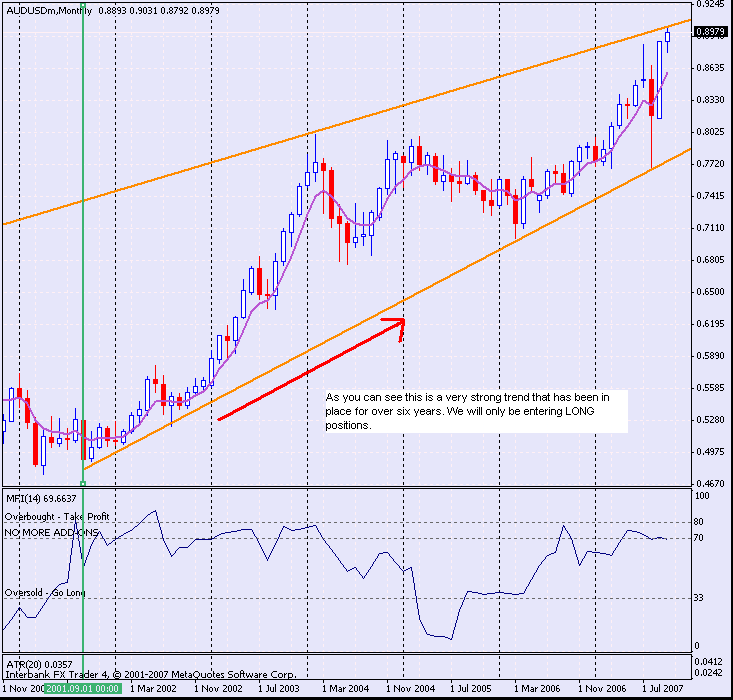The height and width of the screenshot is (700, 733).
Task: Click the '1 Mar 2004' date label
Action: click(x=345, y=688)
